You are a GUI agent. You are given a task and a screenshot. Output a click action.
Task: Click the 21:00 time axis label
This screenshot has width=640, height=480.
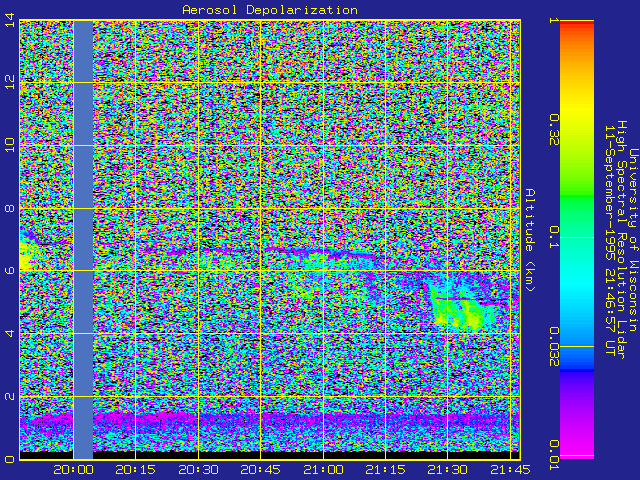click(323, 470)
